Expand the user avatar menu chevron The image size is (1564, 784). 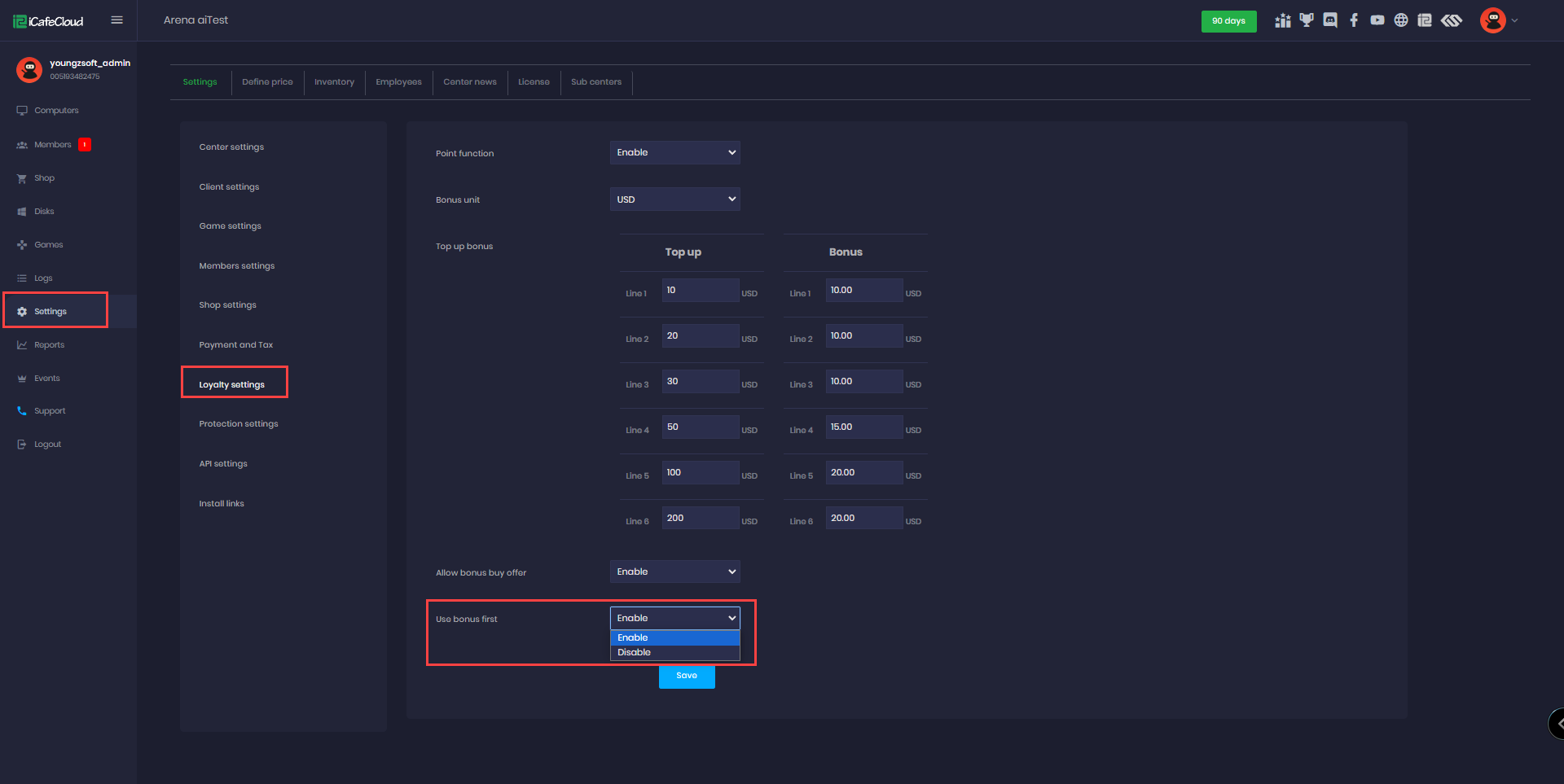(1514, 20)
